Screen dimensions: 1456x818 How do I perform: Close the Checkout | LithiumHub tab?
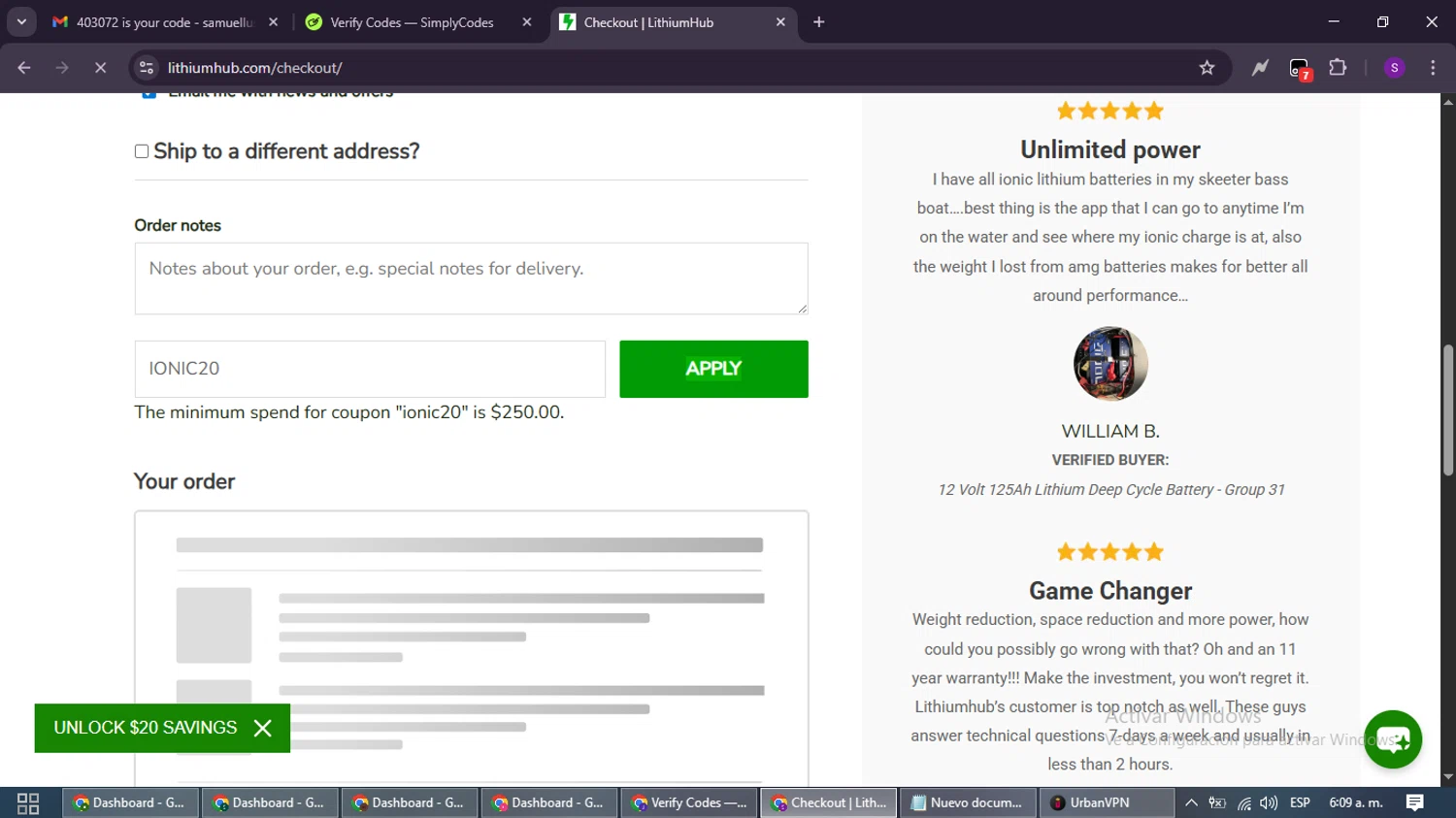780,22
